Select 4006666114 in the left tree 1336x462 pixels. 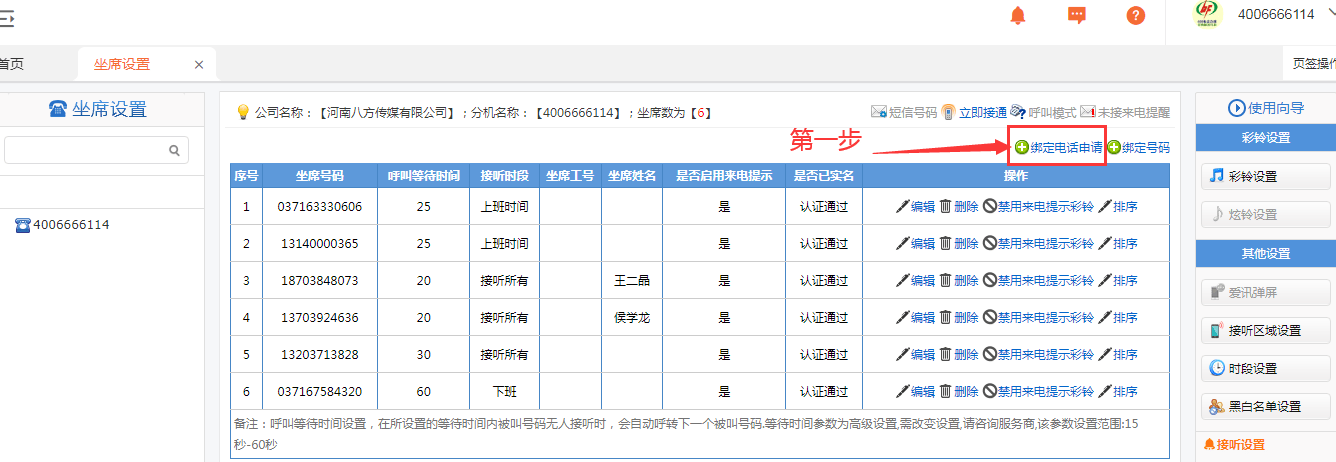pos(70,225)
